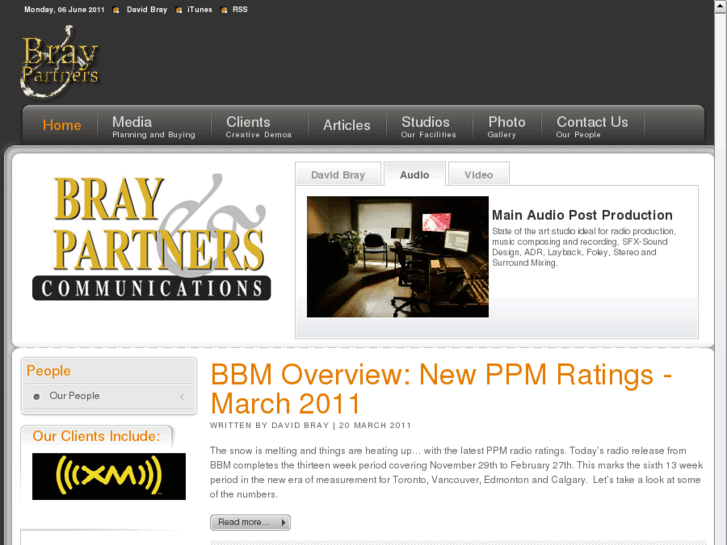
Task: Switch to the Video tab
Action: click(478, 174)
